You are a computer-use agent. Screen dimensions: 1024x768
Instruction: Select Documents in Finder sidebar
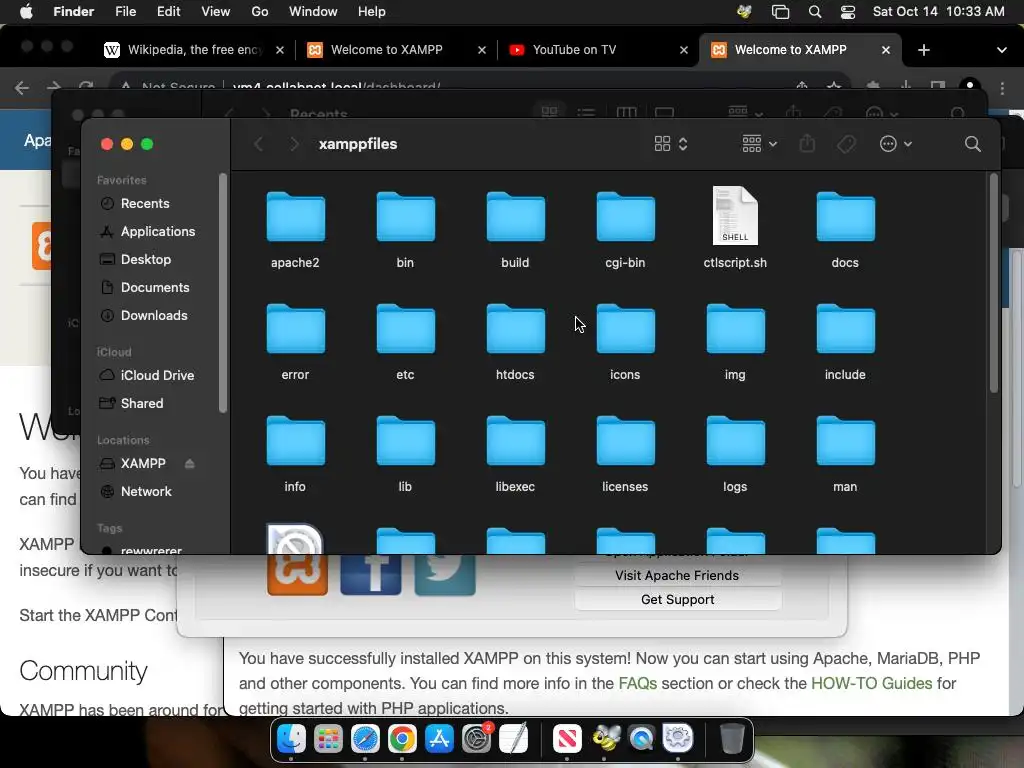(x=155, y=288)
